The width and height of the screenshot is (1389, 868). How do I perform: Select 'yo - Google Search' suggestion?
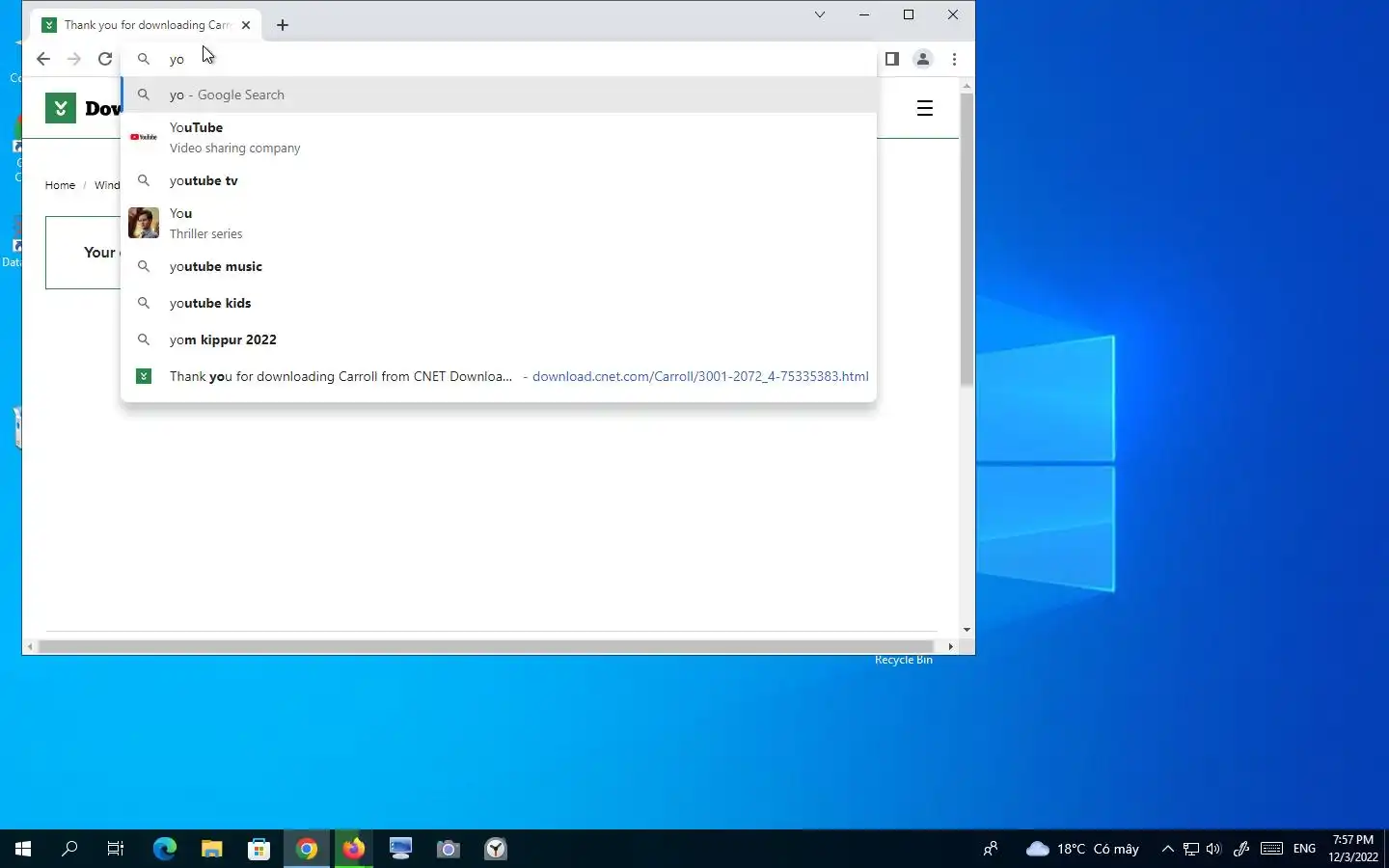click(x=499, y=95)
